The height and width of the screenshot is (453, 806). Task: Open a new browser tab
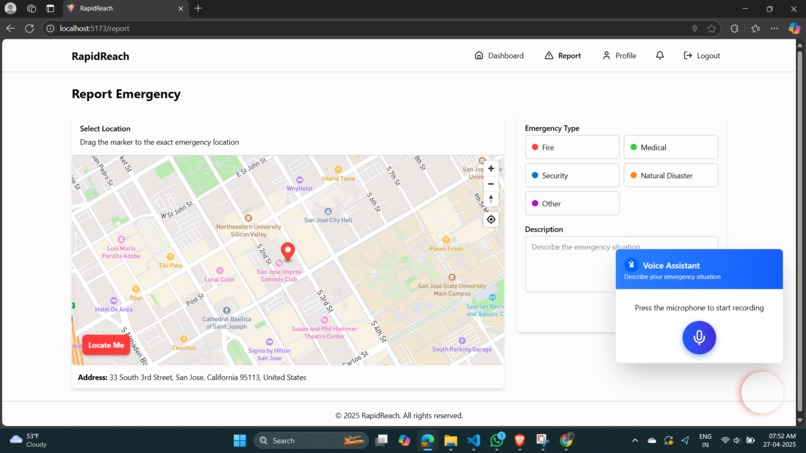(x=198, y=8)
